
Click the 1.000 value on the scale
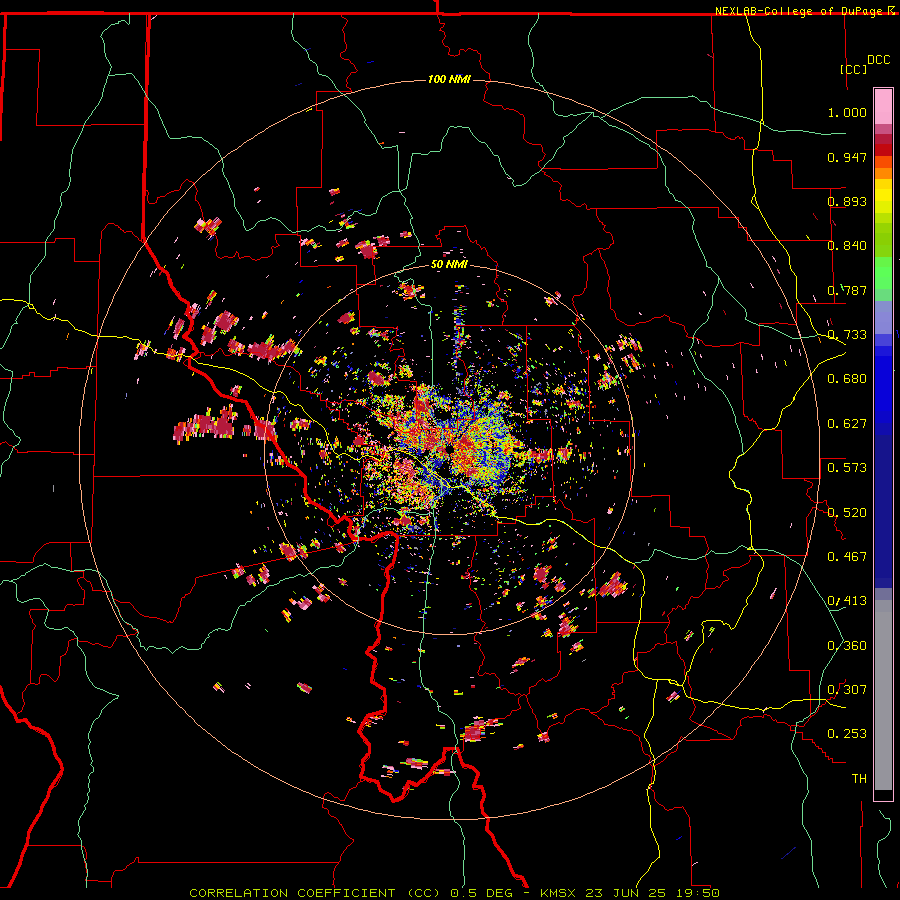click(847, 112)
